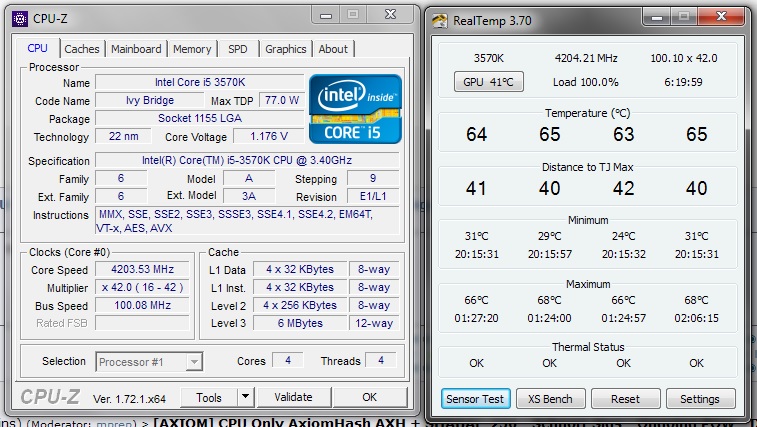
Task: Click the third core temperature '63'
Action: point(623,134)
